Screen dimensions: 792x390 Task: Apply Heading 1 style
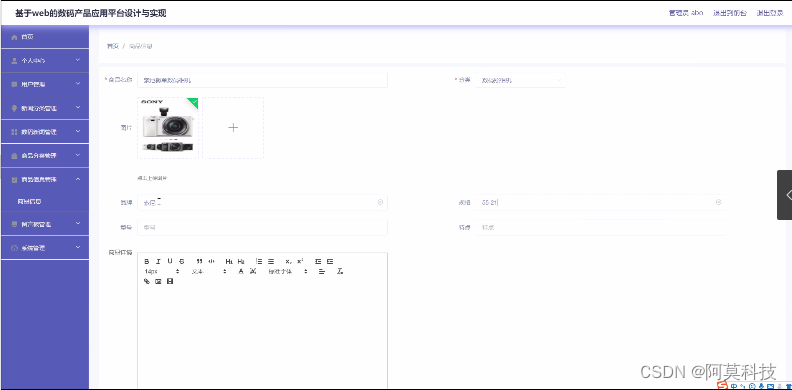(229, 261)
